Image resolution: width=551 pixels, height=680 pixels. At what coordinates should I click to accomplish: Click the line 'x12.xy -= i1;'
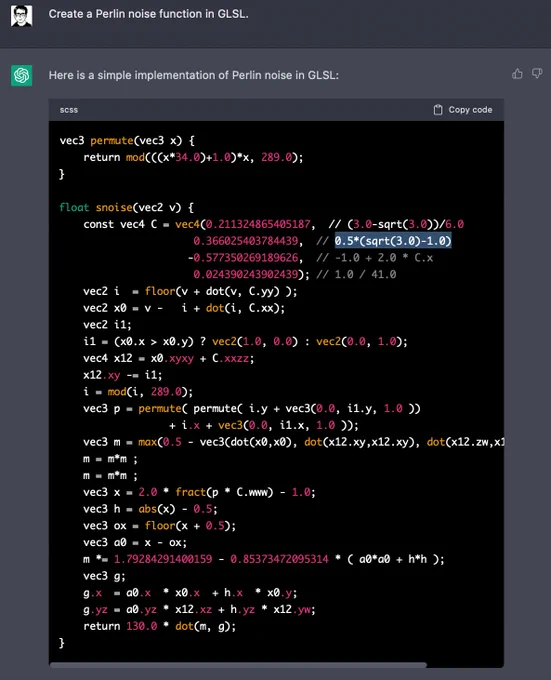123,375
